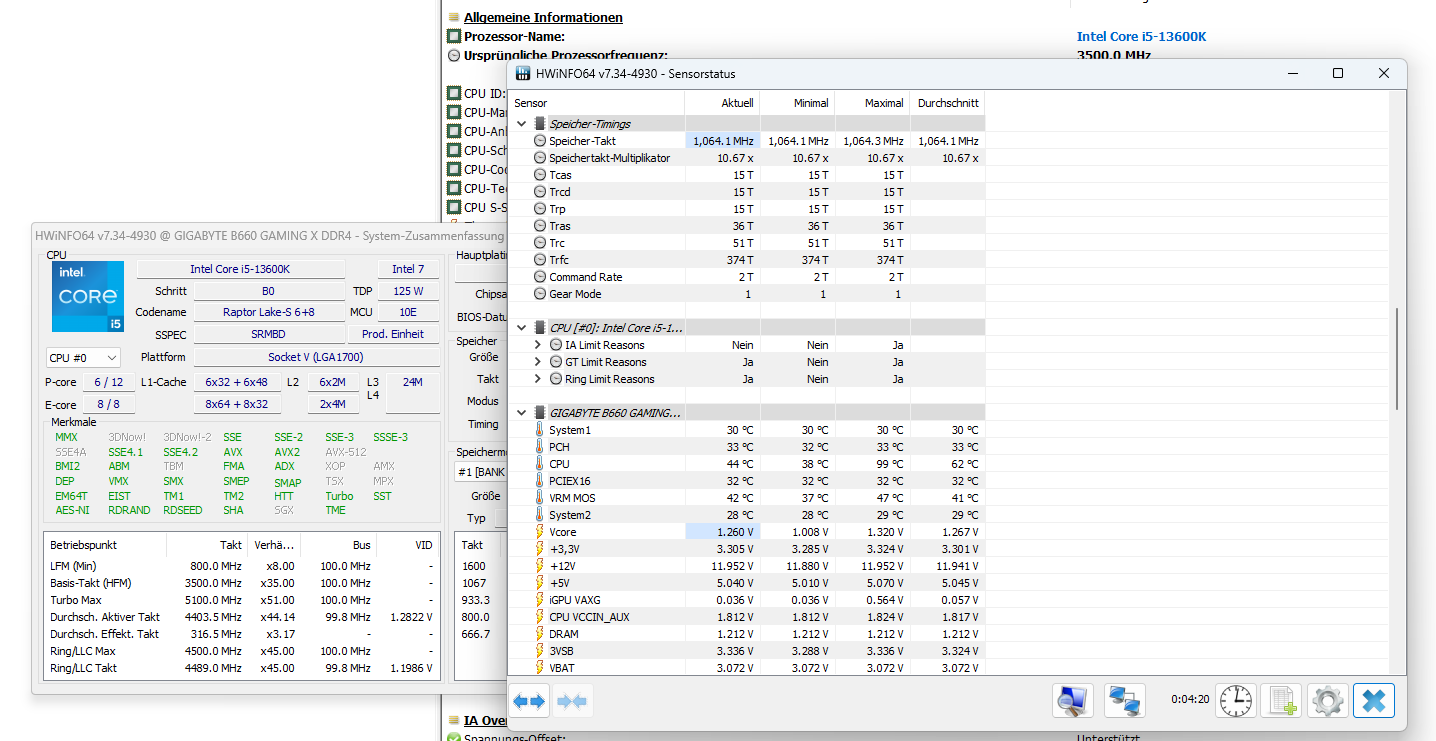
Task: Expand Ring Limit Reasons row
Action: [x=539, y=379]
